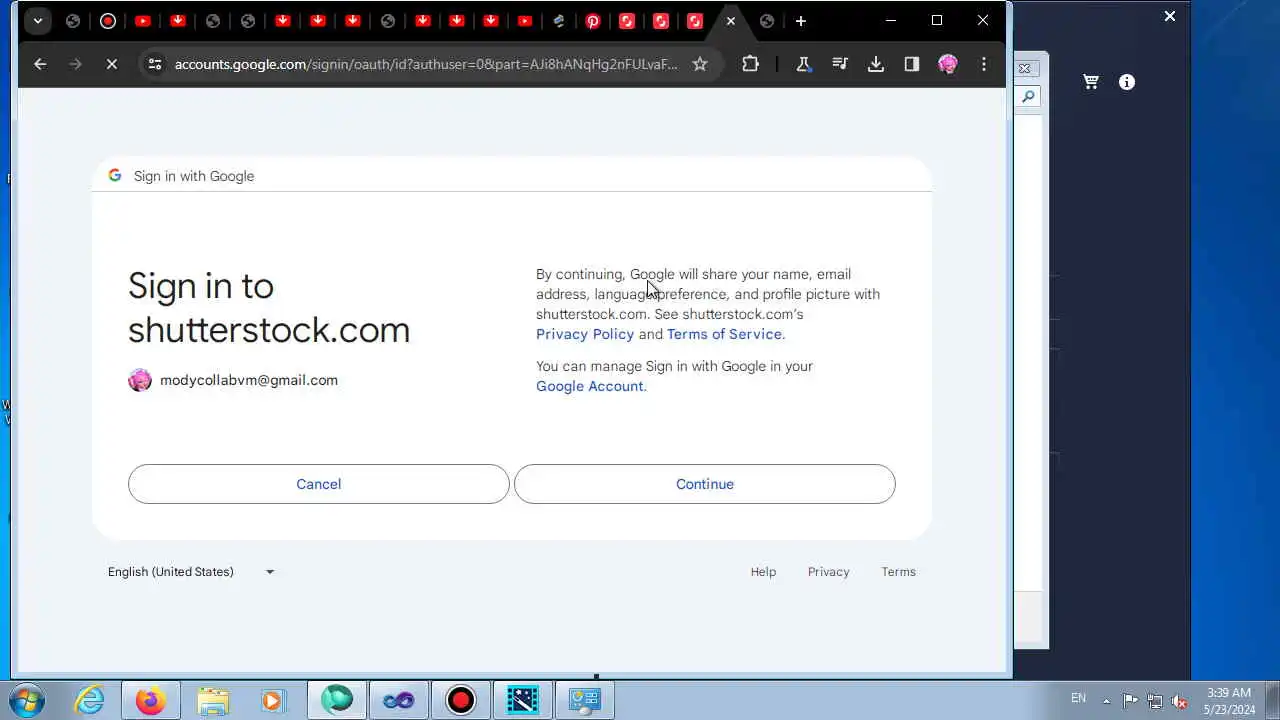
Task: Click the muted volume tray icon
Action: tap(1180, 700)
